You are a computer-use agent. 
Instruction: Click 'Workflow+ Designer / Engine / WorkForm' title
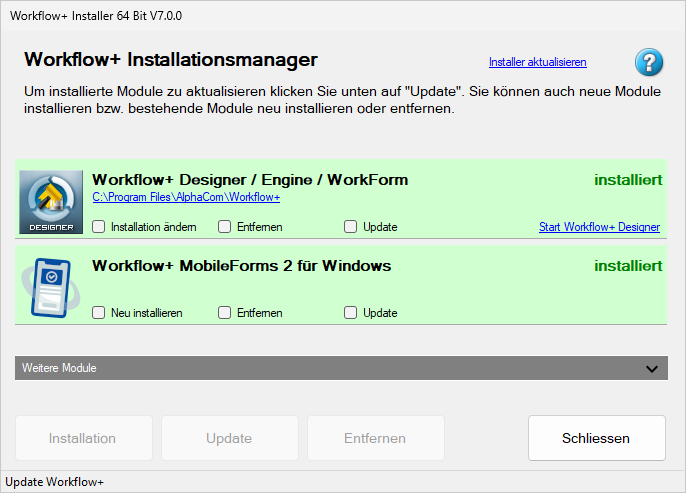tap(250, 180)
